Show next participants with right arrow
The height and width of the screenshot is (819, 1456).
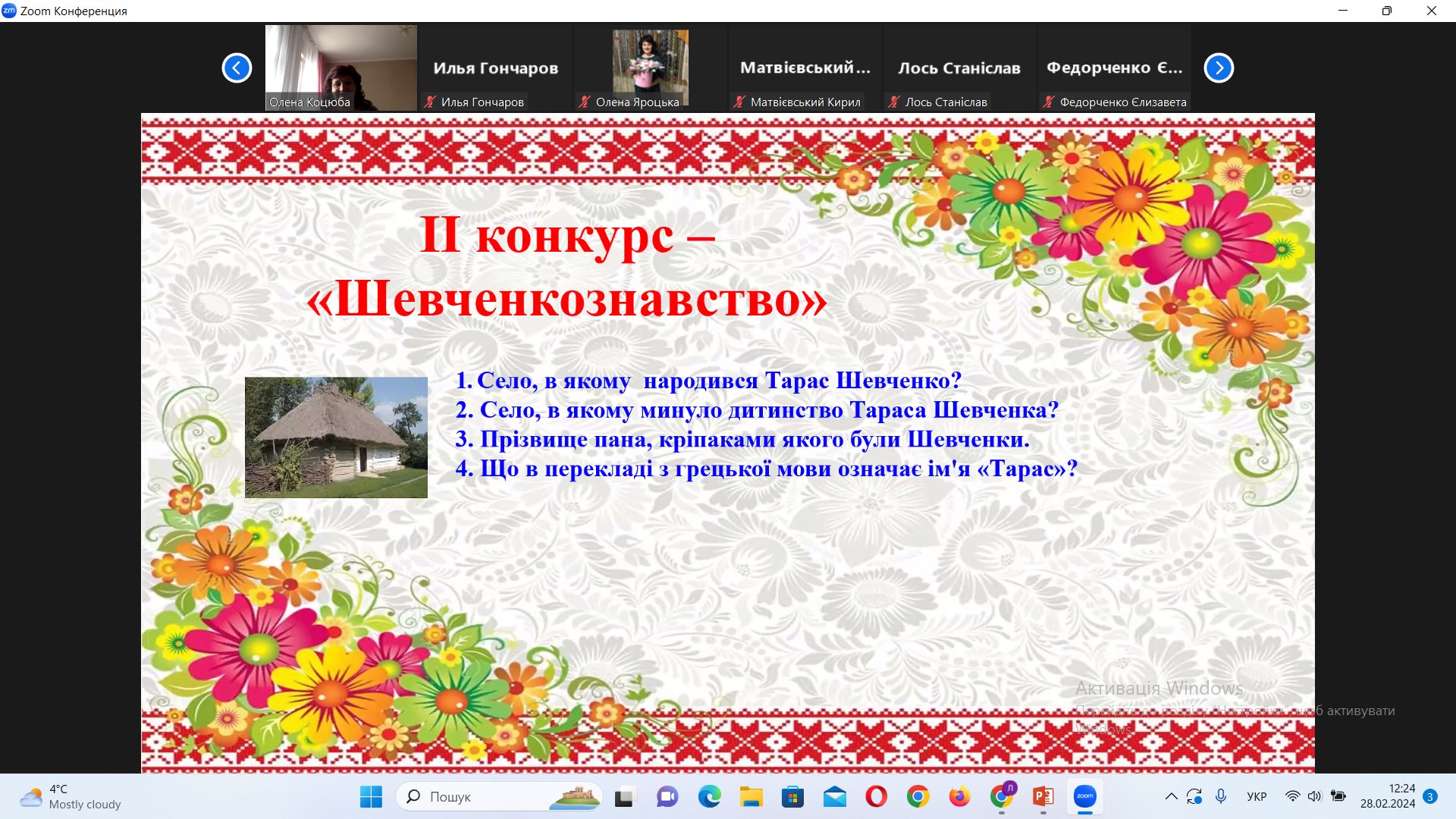1219,68
